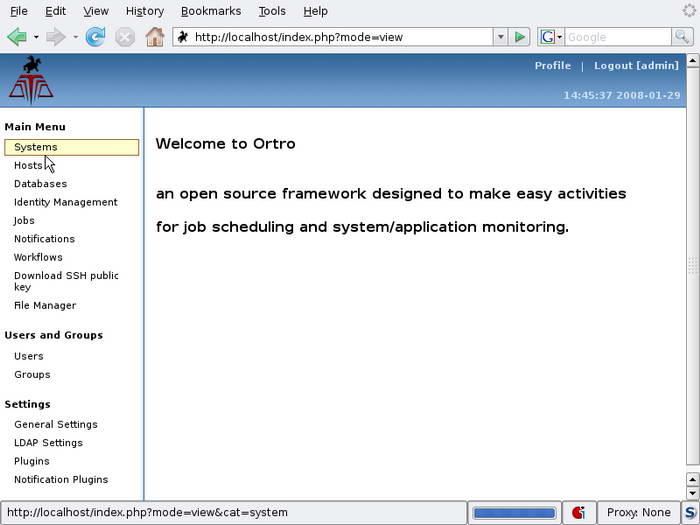The image size is (700, 525).
Task: Open the Profile link
Action: point(553,66)
